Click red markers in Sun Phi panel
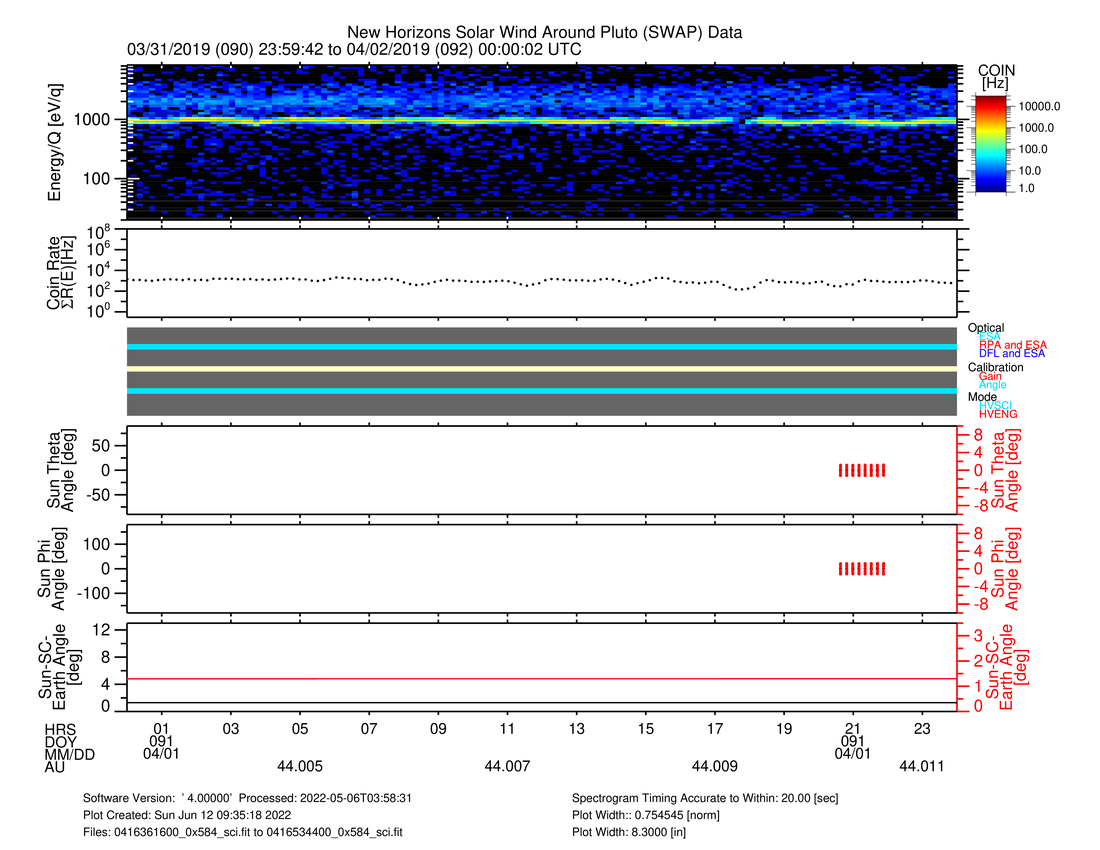The width and height of the screenshot is (1100, 850). [x=861, y=568]
